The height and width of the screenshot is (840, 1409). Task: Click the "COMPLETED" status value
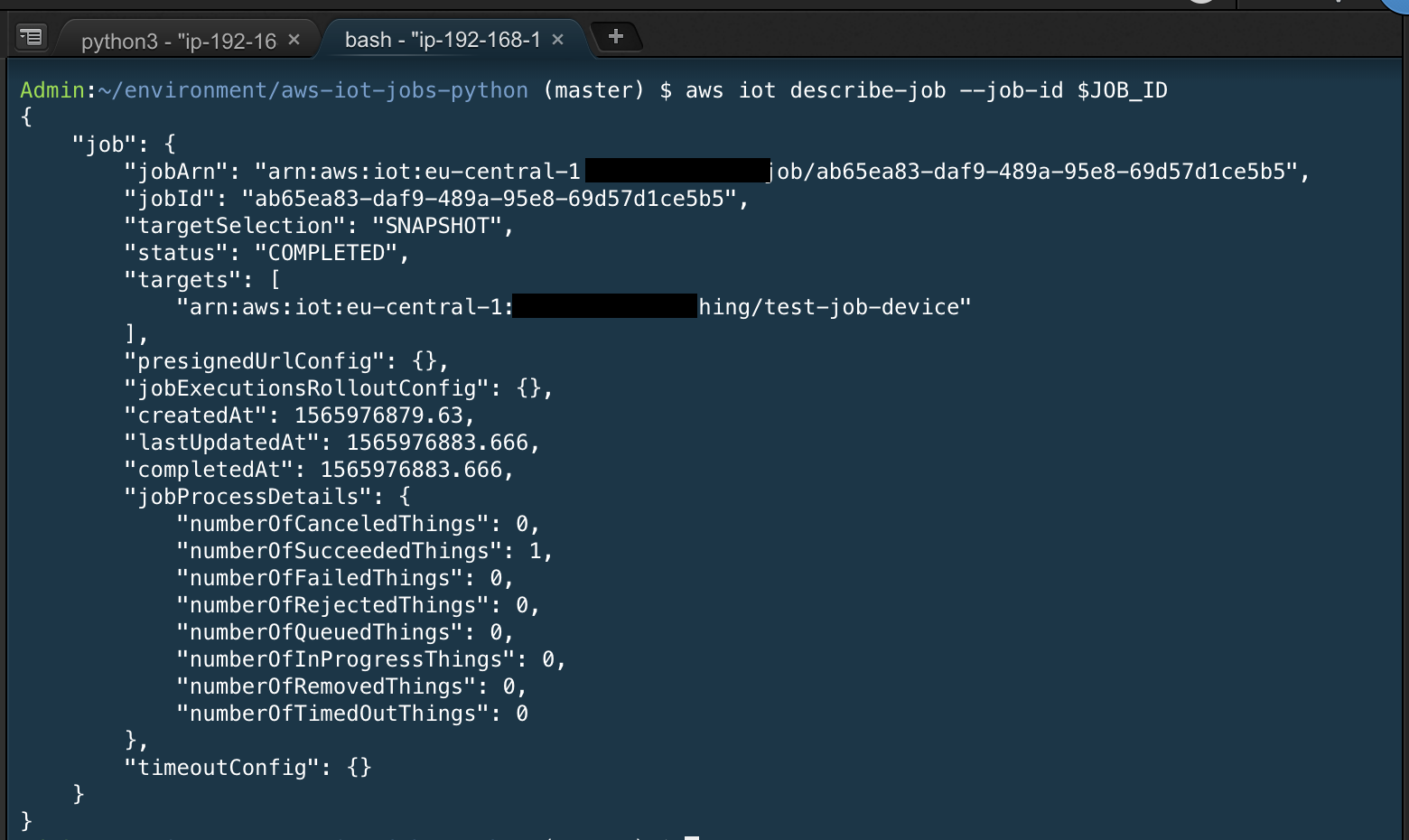(x=326, y=253)
